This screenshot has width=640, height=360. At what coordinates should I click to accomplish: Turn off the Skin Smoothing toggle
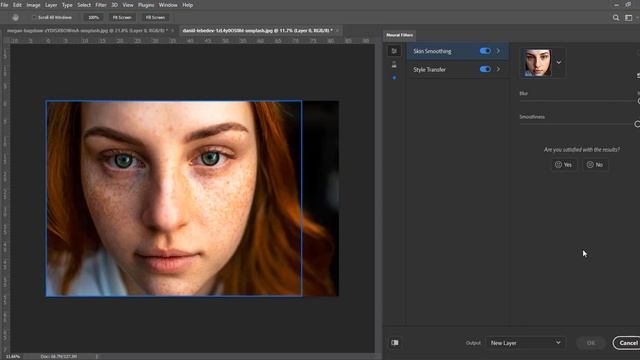tap(485, 51)
